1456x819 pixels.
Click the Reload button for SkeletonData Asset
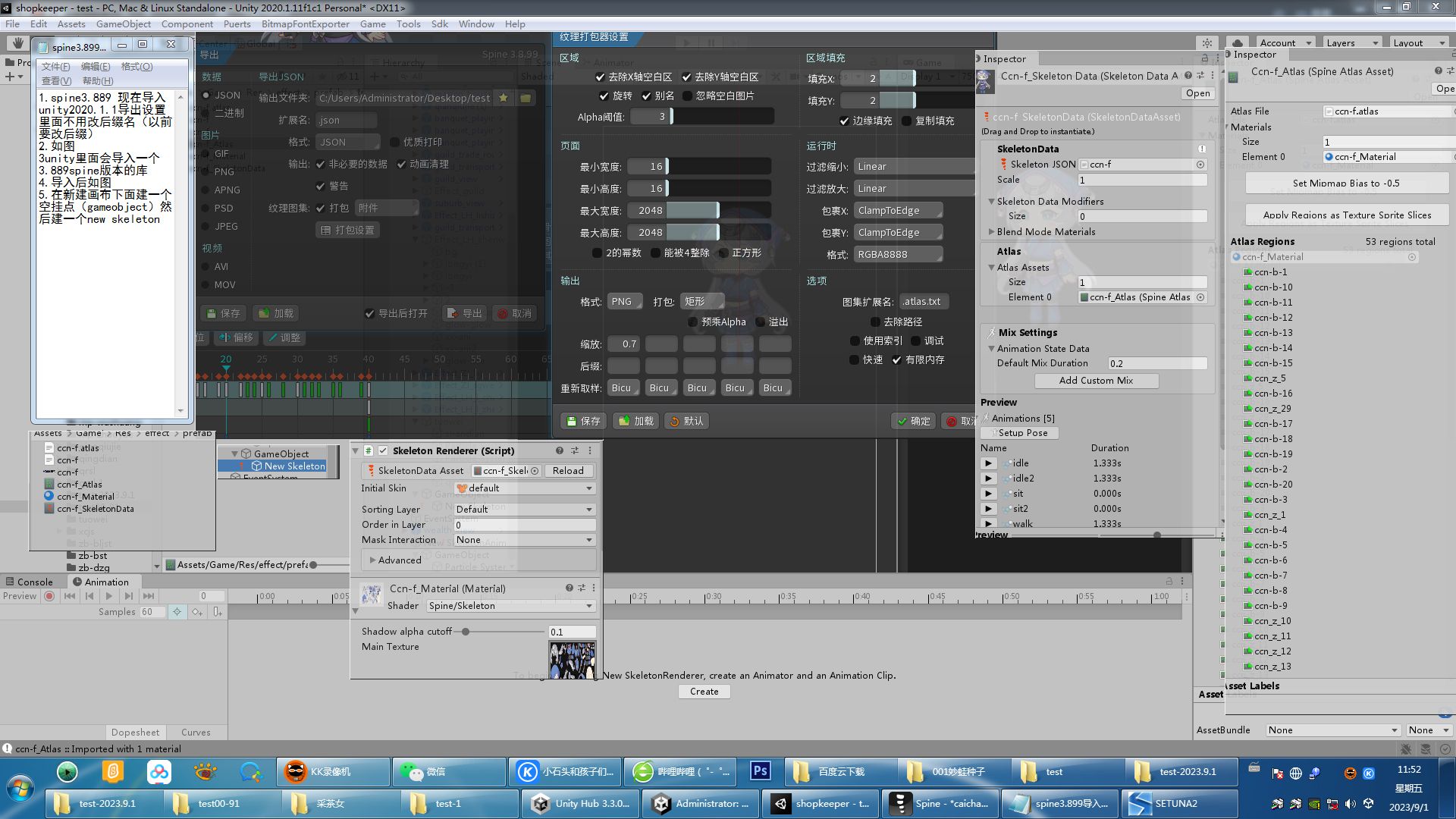pos(568,471)
